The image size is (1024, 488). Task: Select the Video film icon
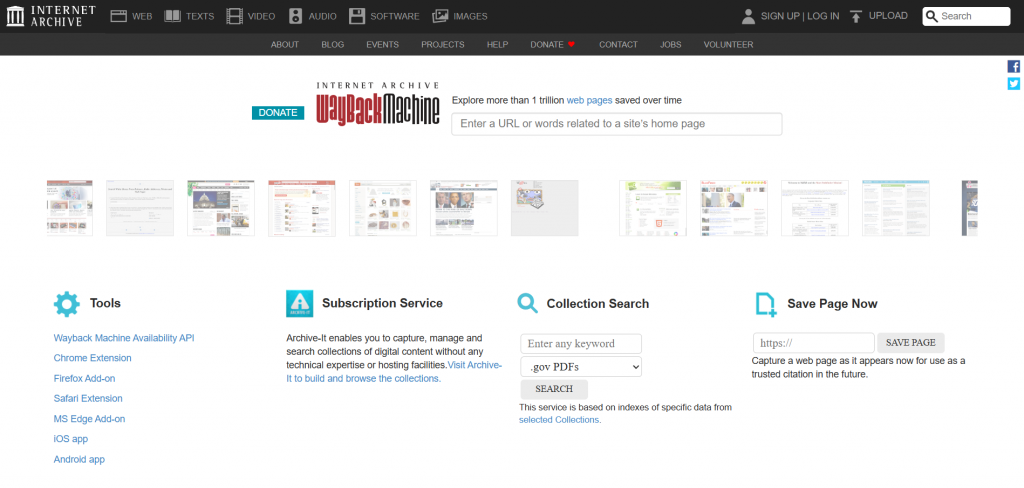[x=234, y=16]
